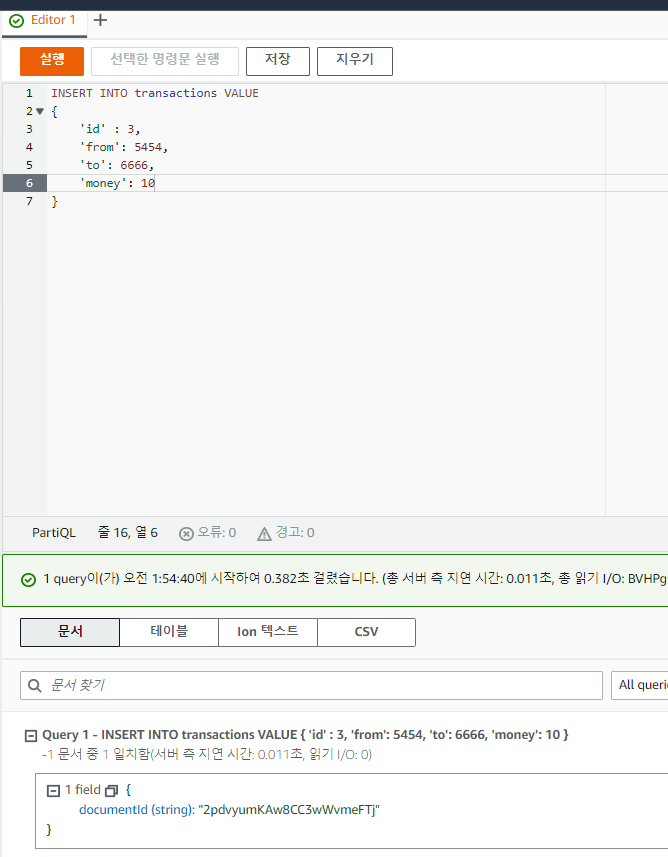Image resolution: width=668 pixels, height=857 pixels.
Task: Click the magnifier icon in 문서 찾기 box
Action: 36,685
